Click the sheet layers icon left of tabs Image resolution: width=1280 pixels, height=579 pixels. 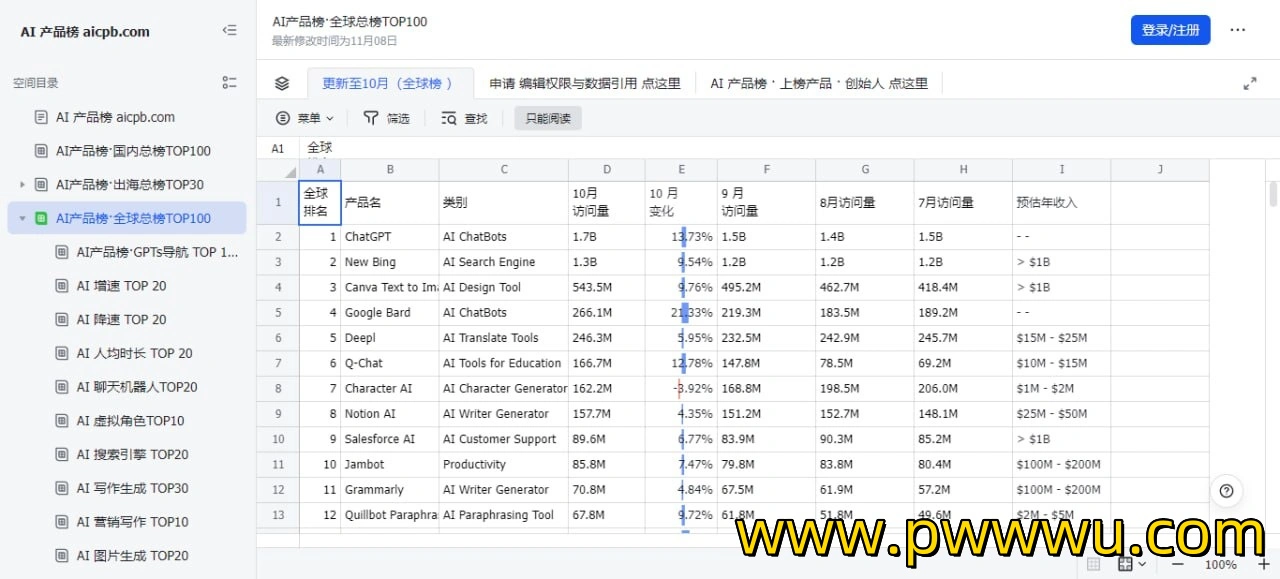(x=282, y=83)
